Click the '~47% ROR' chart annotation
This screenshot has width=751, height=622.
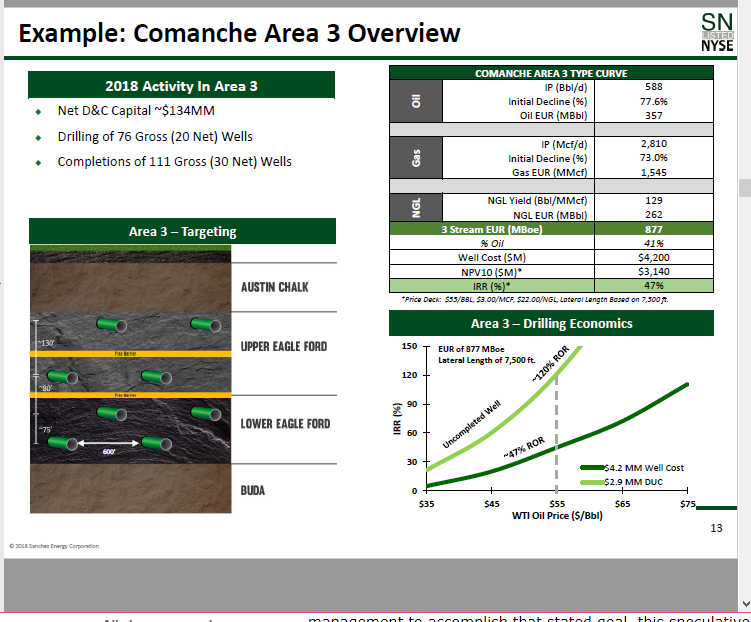(524, 447)
